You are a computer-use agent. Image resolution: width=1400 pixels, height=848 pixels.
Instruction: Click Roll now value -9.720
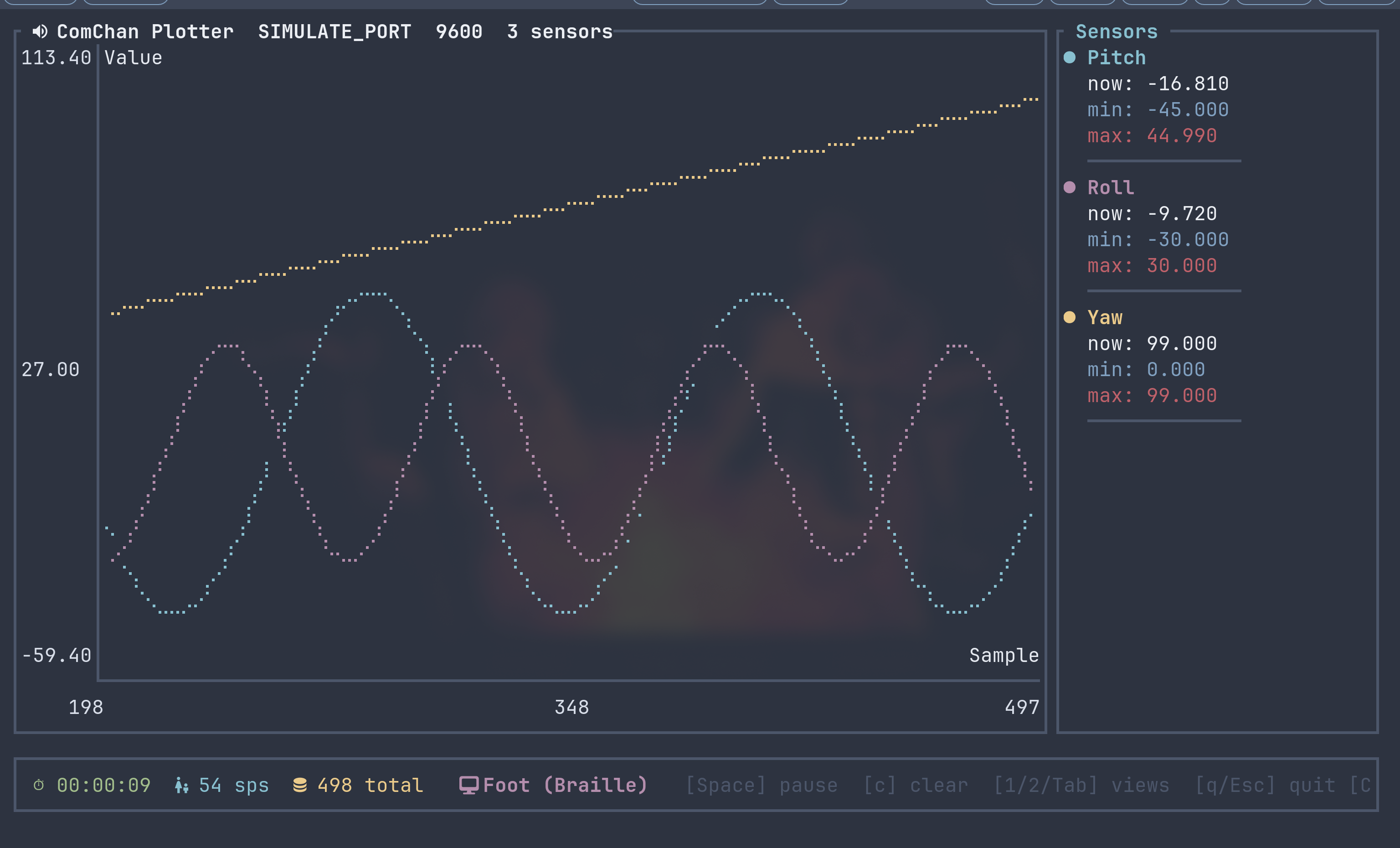[1182, 214]
